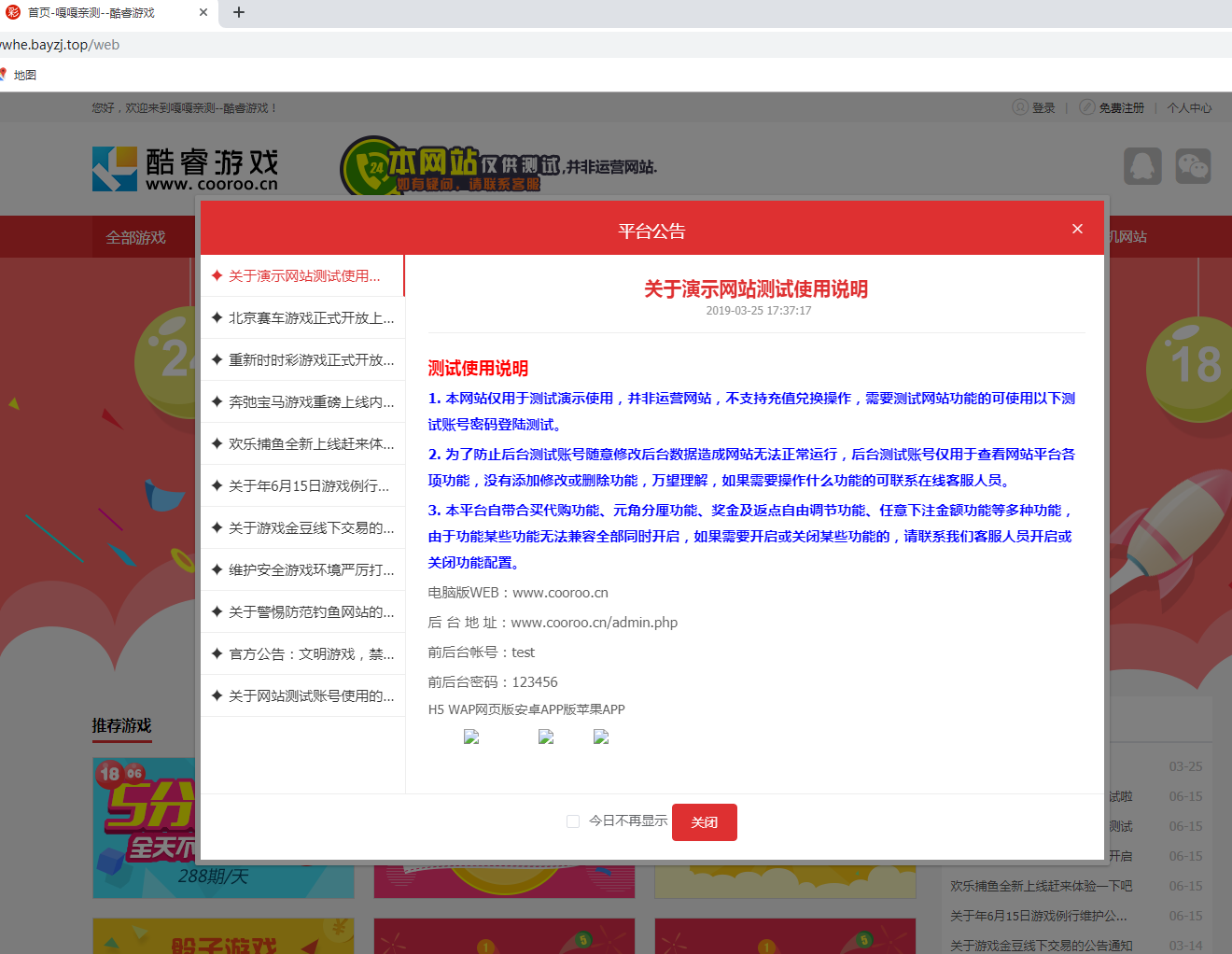Open a new browser tab

(x=239, y=12)
